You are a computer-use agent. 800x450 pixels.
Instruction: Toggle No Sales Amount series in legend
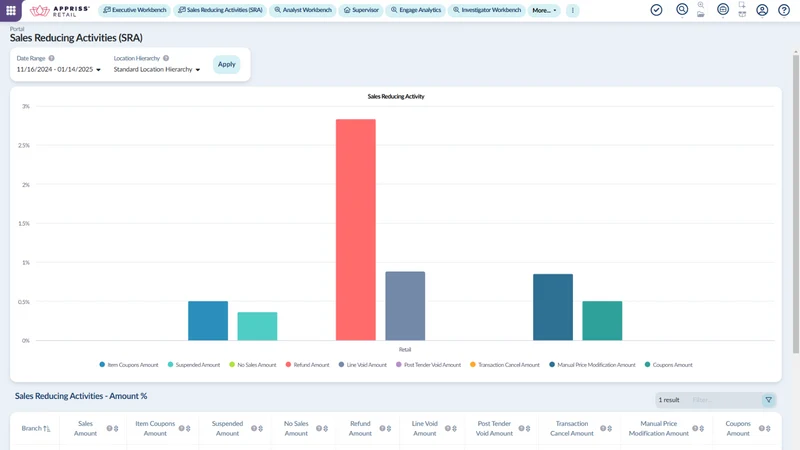[x=253, y=365]
